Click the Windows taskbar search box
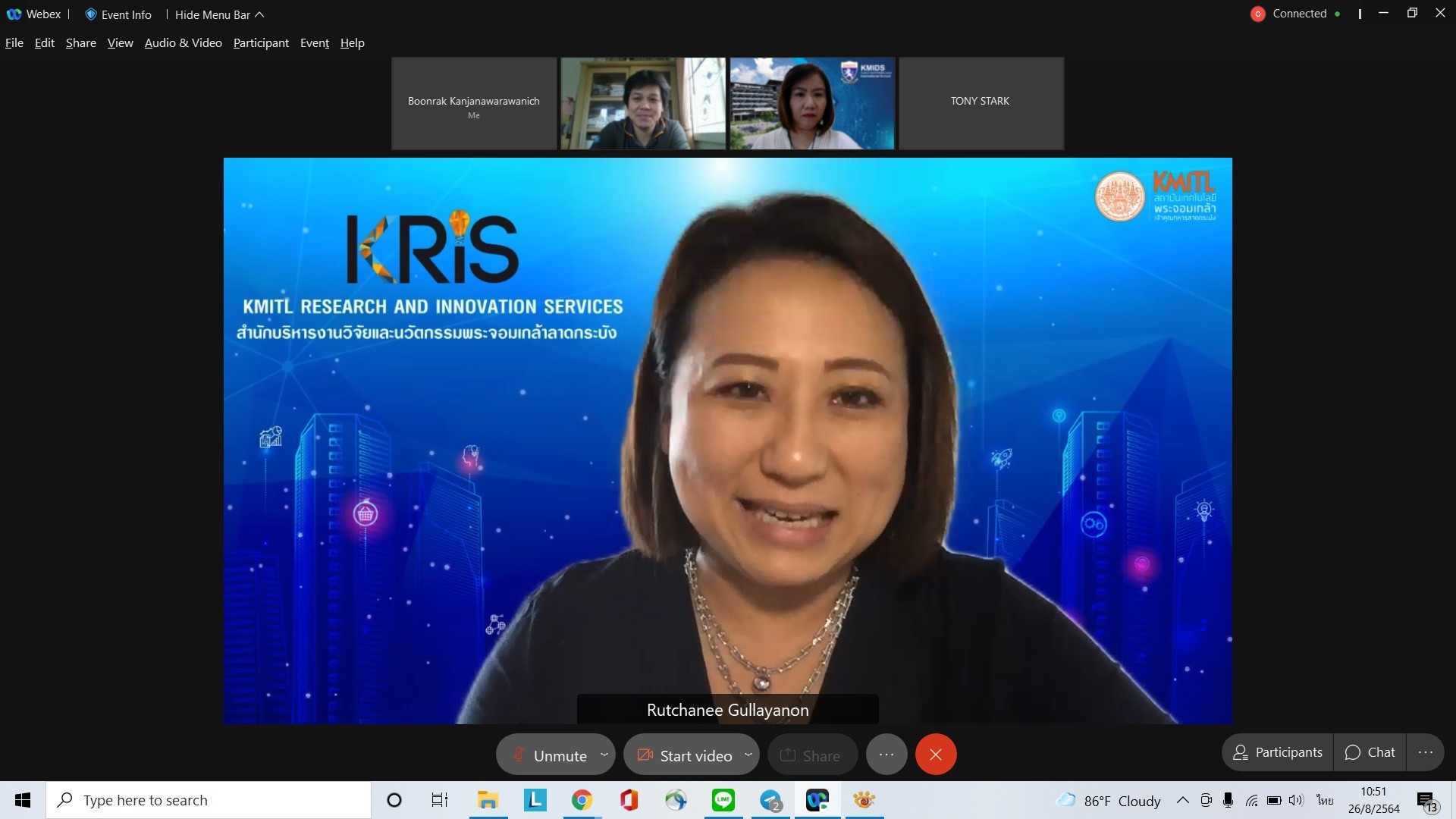The image size is (1456, 819). 209,800
